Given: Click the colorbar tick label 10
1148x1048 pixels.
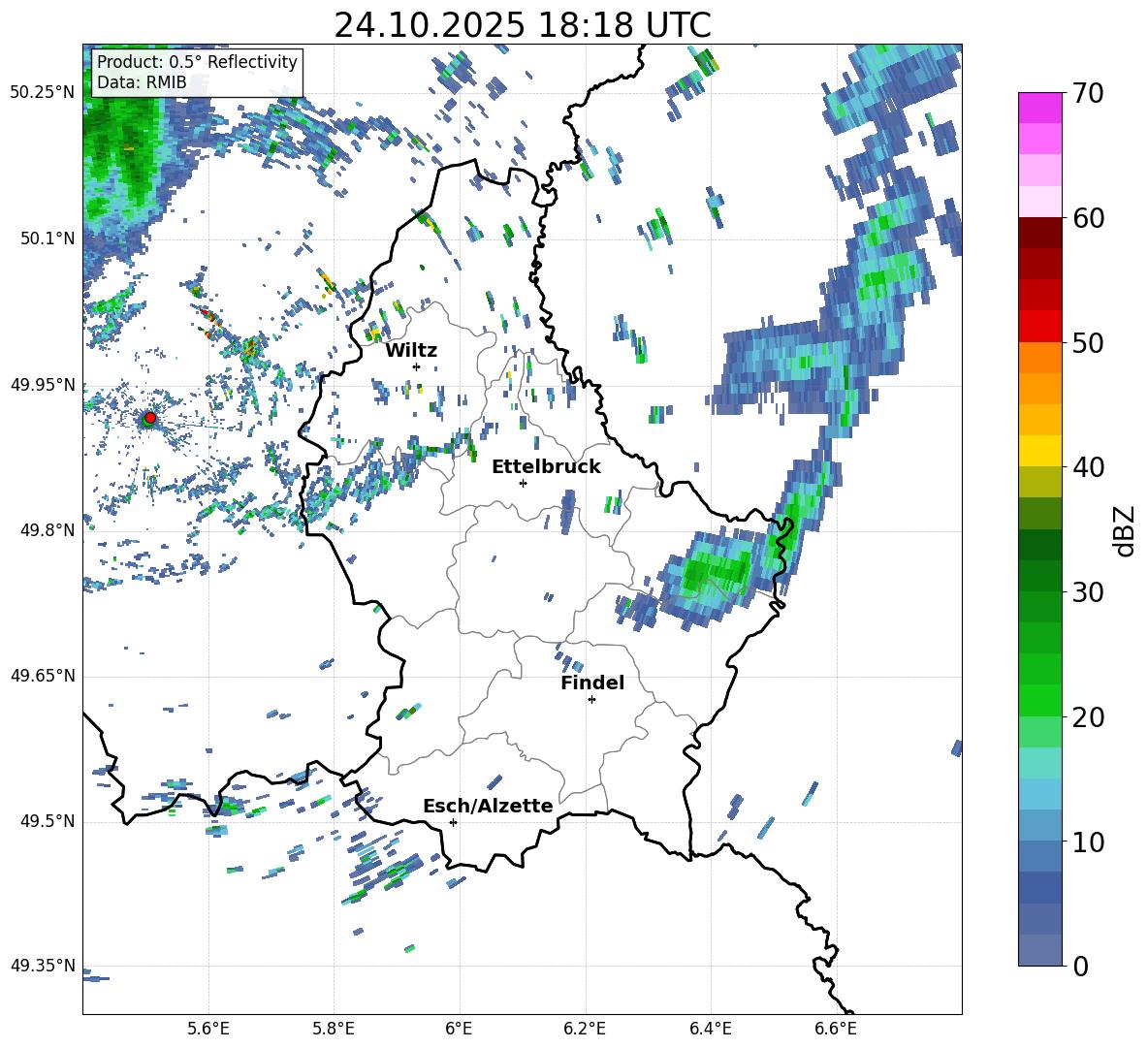Looking at the screenshot, I should coord(1088,842).
